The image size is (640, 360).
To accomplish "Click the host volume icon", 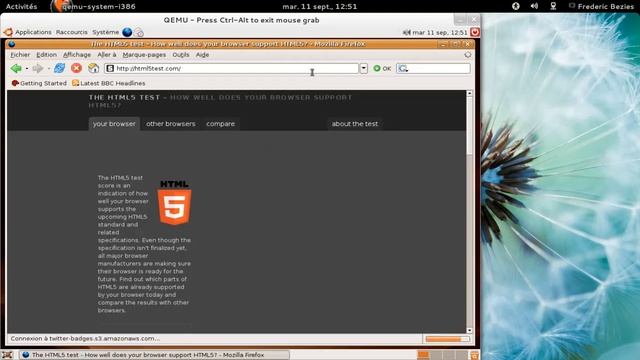I will (534, 6).
